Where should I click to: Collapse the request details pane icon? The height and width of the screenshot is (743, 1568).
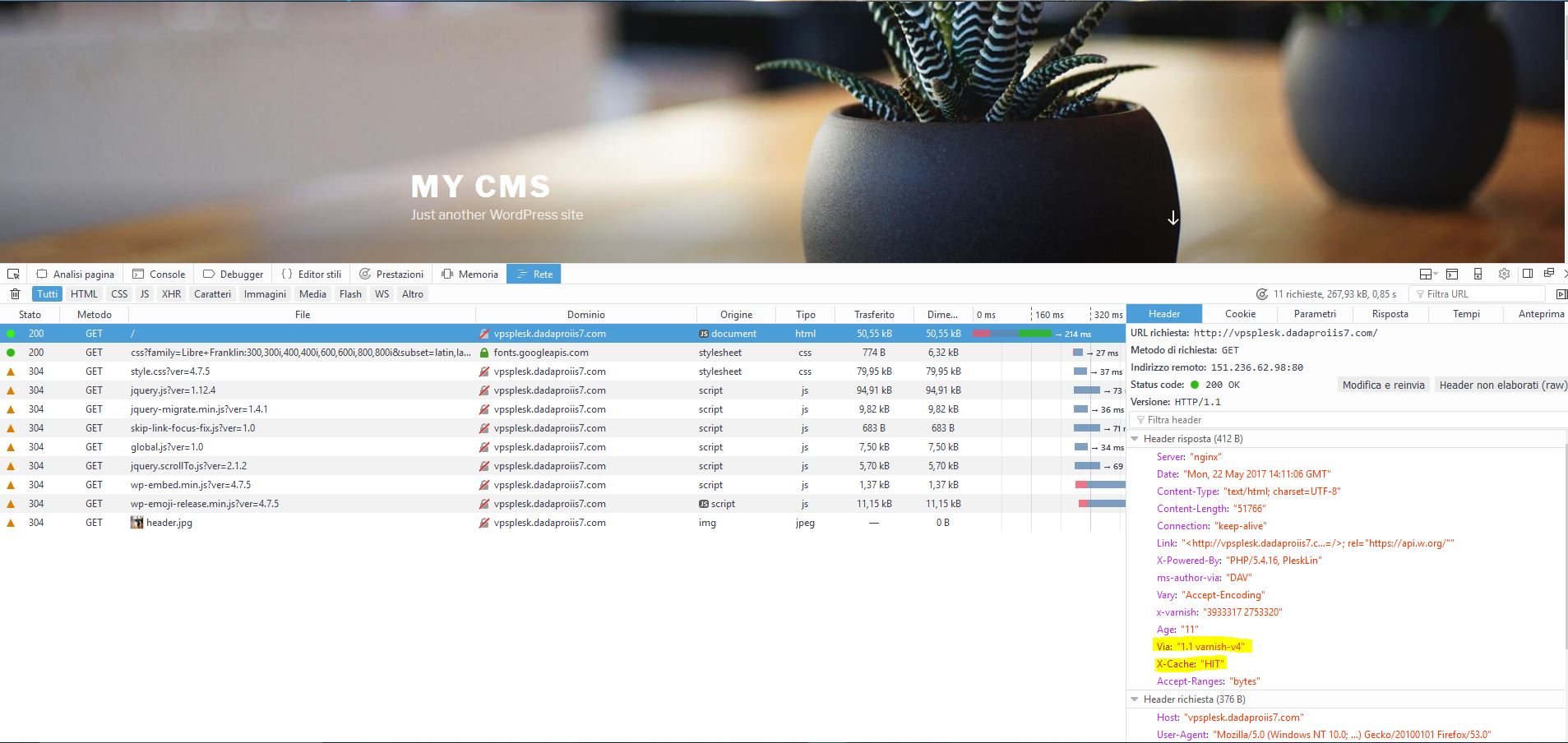(x=1561, y=293)
